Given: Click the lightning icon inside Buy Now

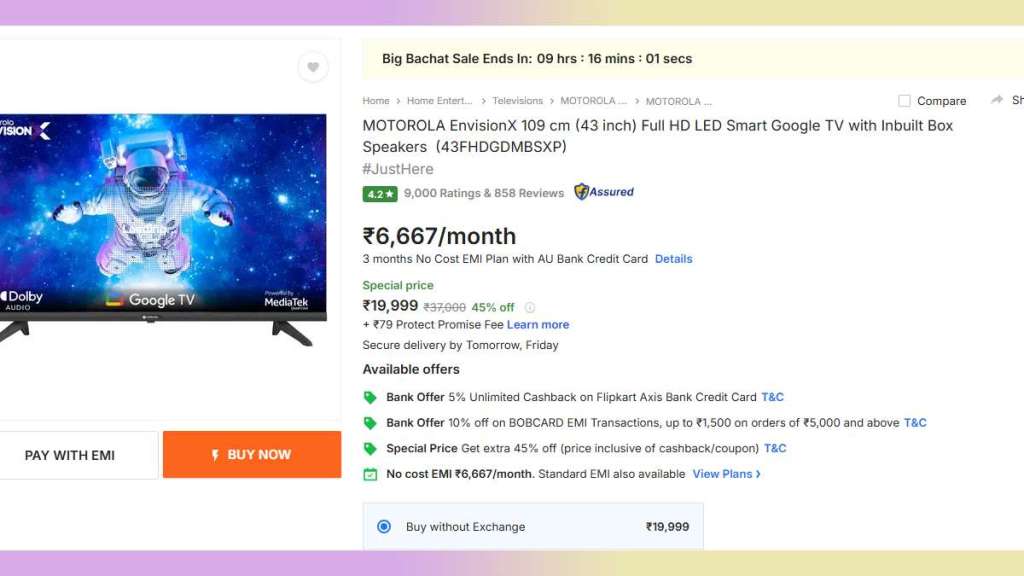Looking at the screenshot, I should 216,454.
